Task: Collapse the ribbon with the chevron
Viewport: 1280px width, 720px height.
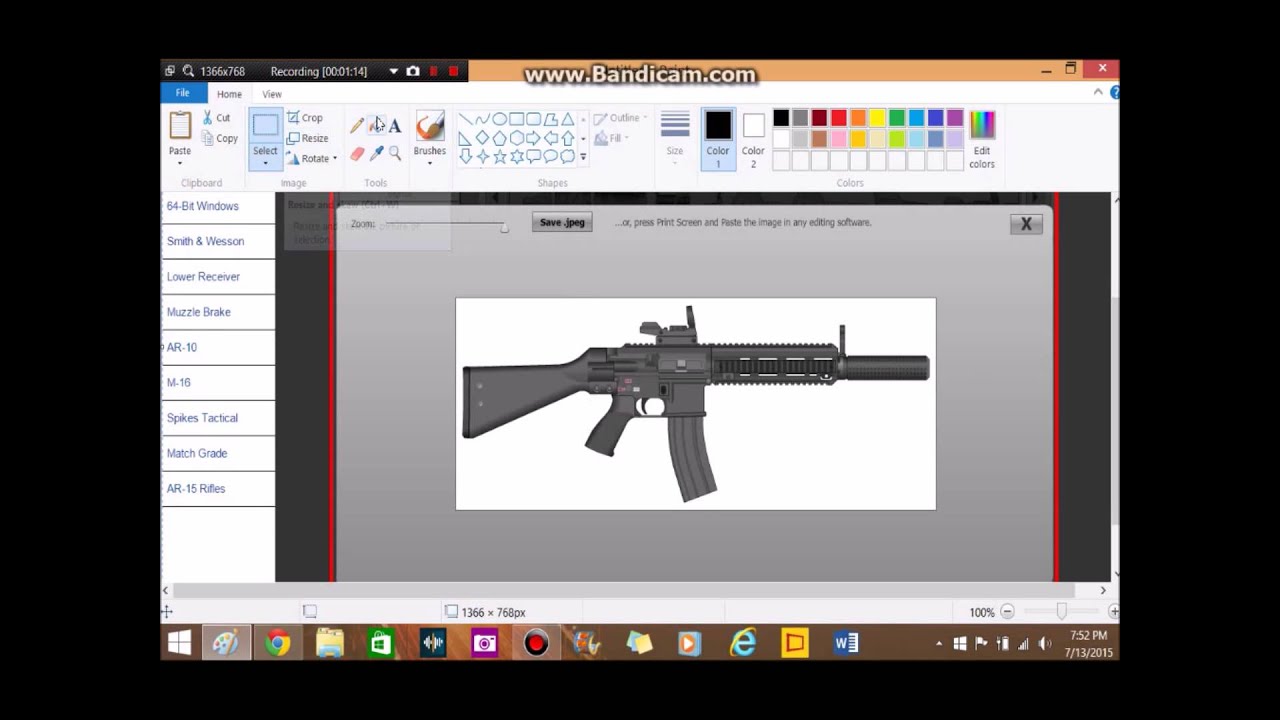Action: coord(1098,92)
